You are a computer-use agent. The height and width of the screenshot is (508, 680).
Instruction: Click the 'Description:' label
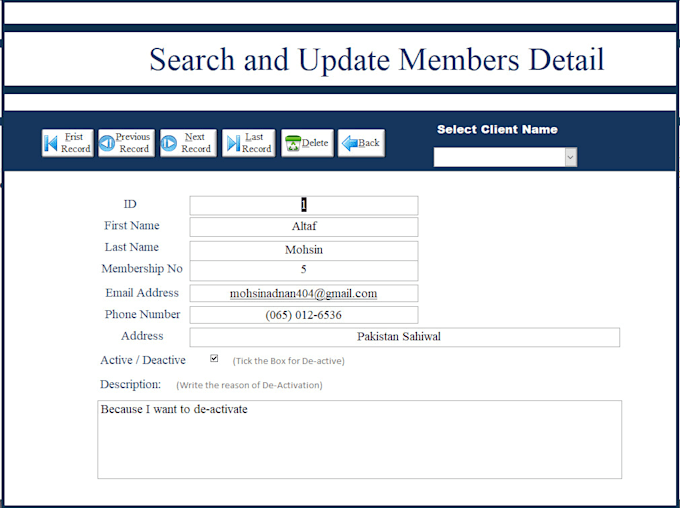(x=131, y=384)
